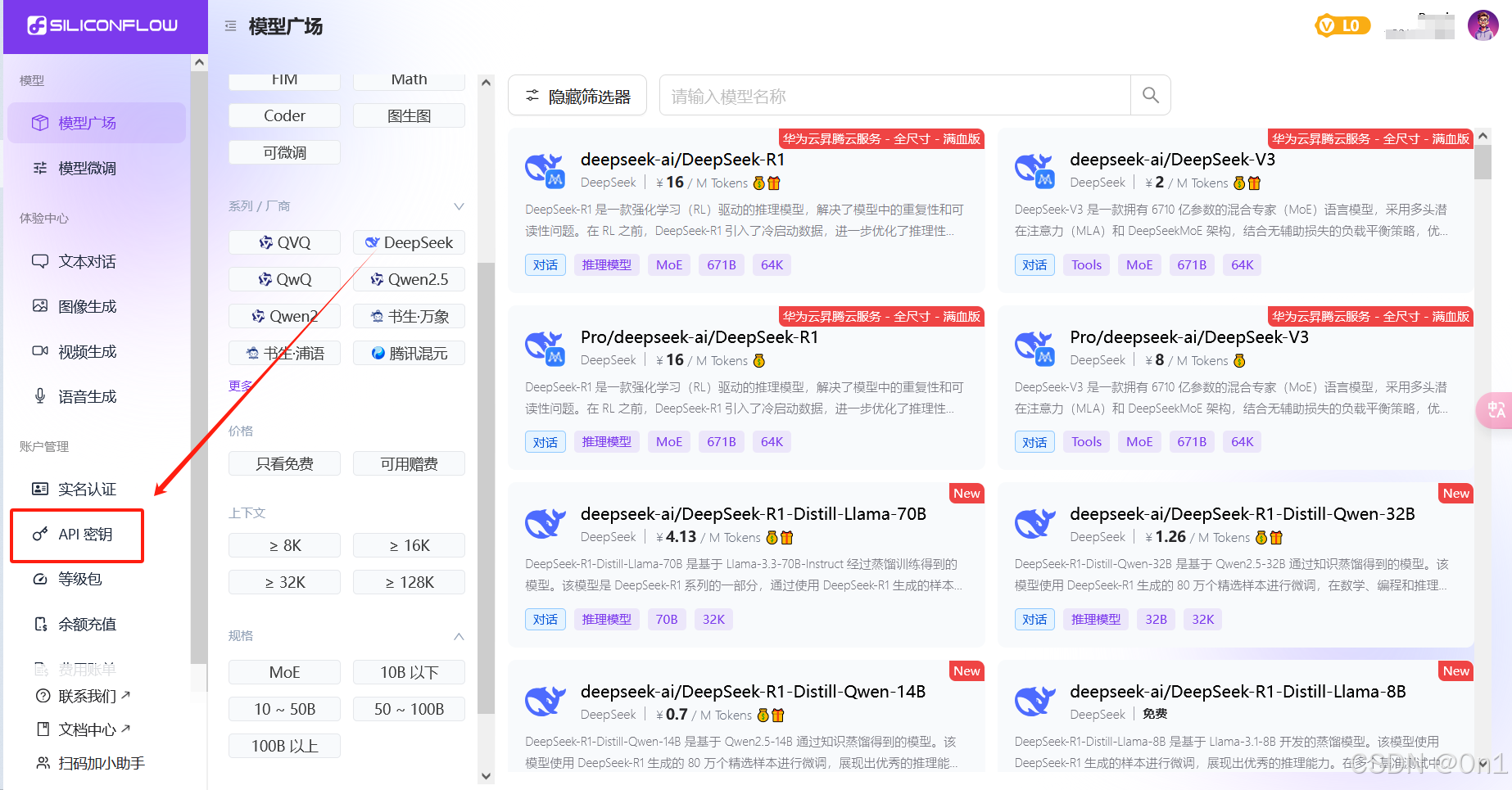
Task: Click gift icon on DeepSeek-R1 price
Action: [774, 183]
